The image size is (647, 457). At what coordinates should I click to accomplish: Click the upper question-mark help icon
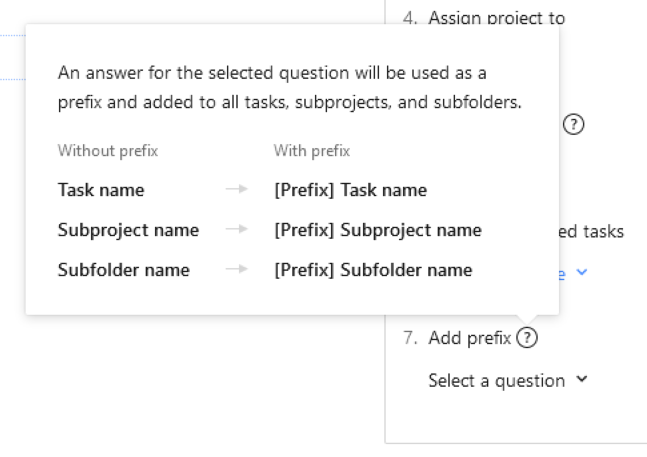574,125
